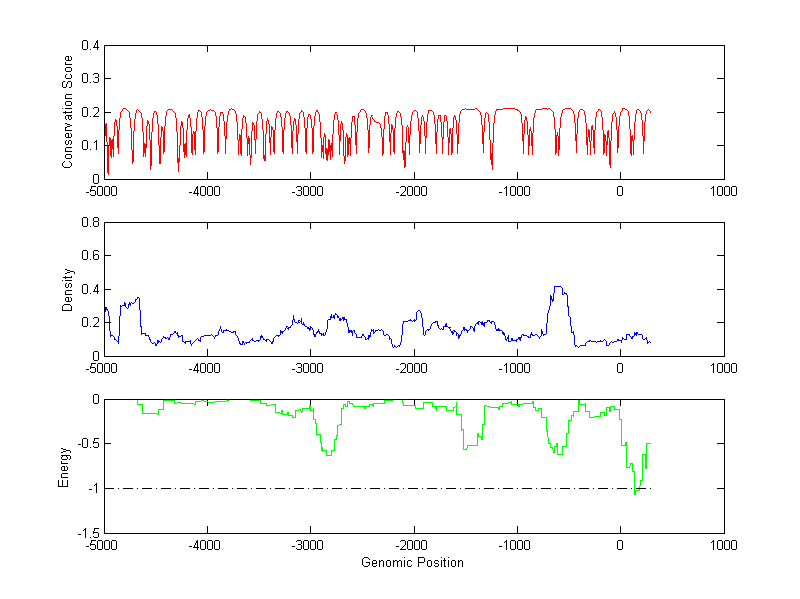800x599 pixels.
Task: Click the blue density plateau near -4800
Action: click(x=128, y=302)
